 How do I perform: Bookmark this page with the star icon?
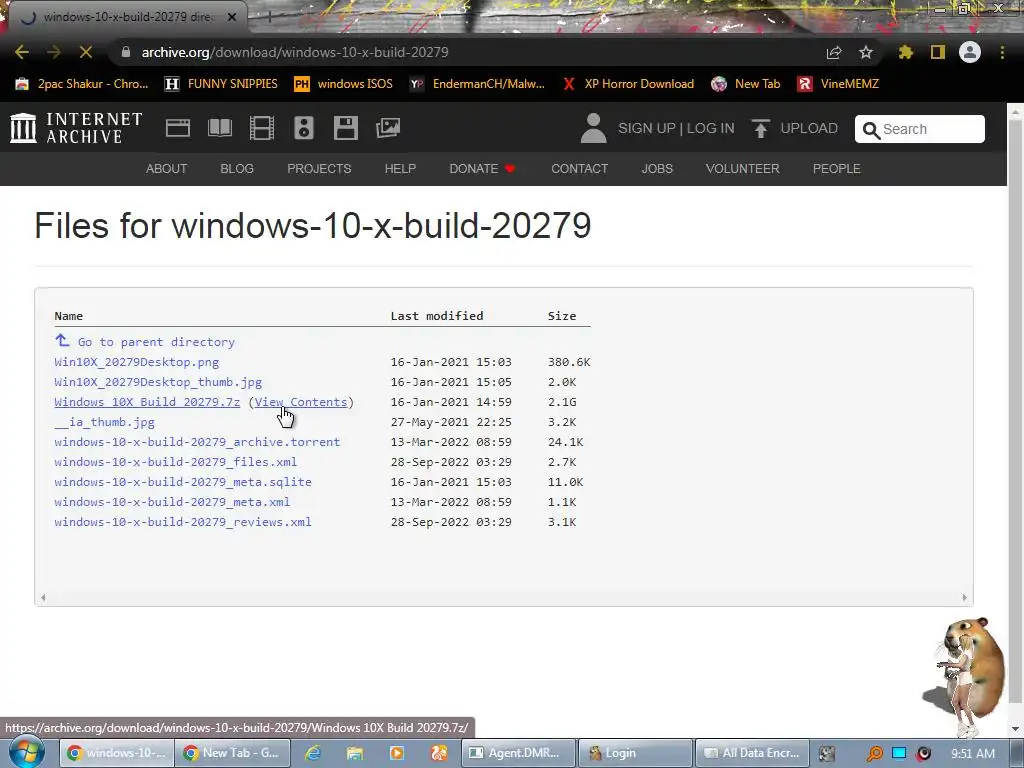[866, 52]
